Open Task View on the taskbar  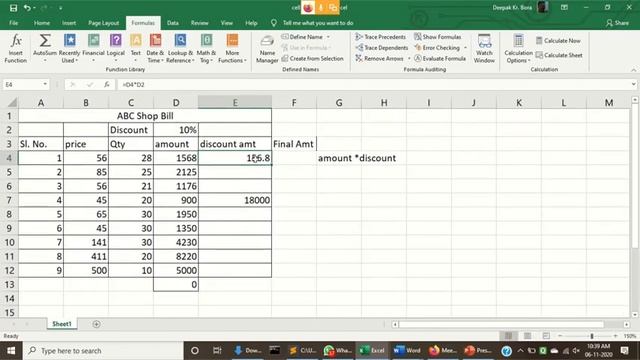(217, 351)
